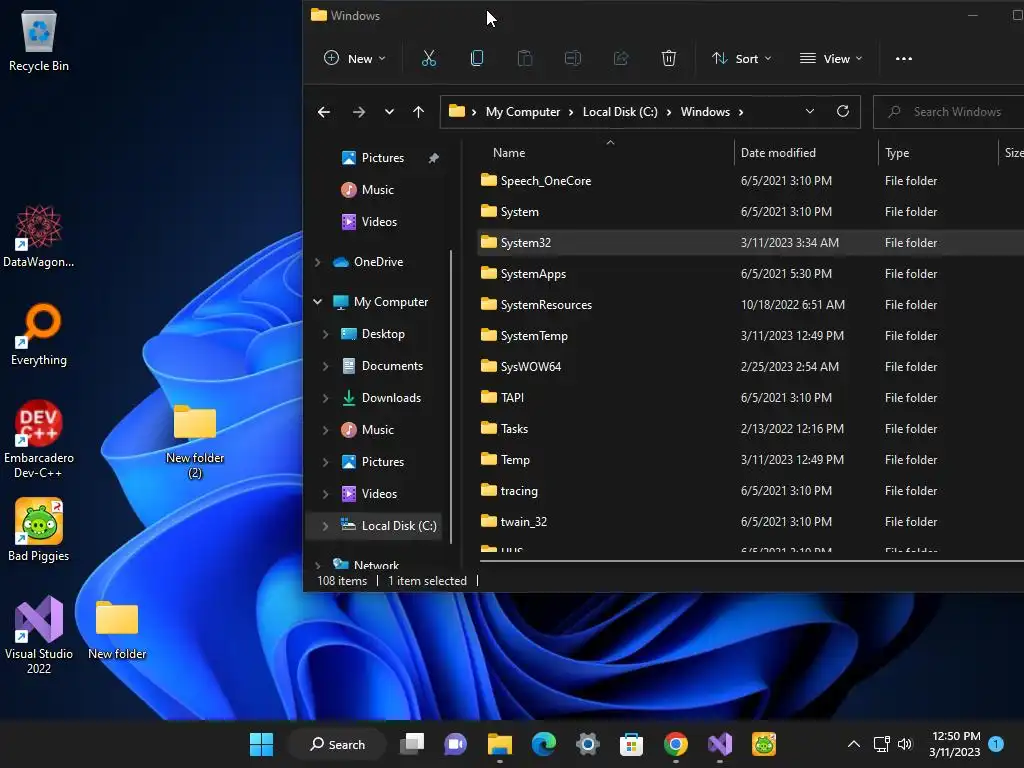The width and height of the screenshot is (1024, 768).
Task: Select the New folder (2) desktop icon
Action: tap(195, 442)
